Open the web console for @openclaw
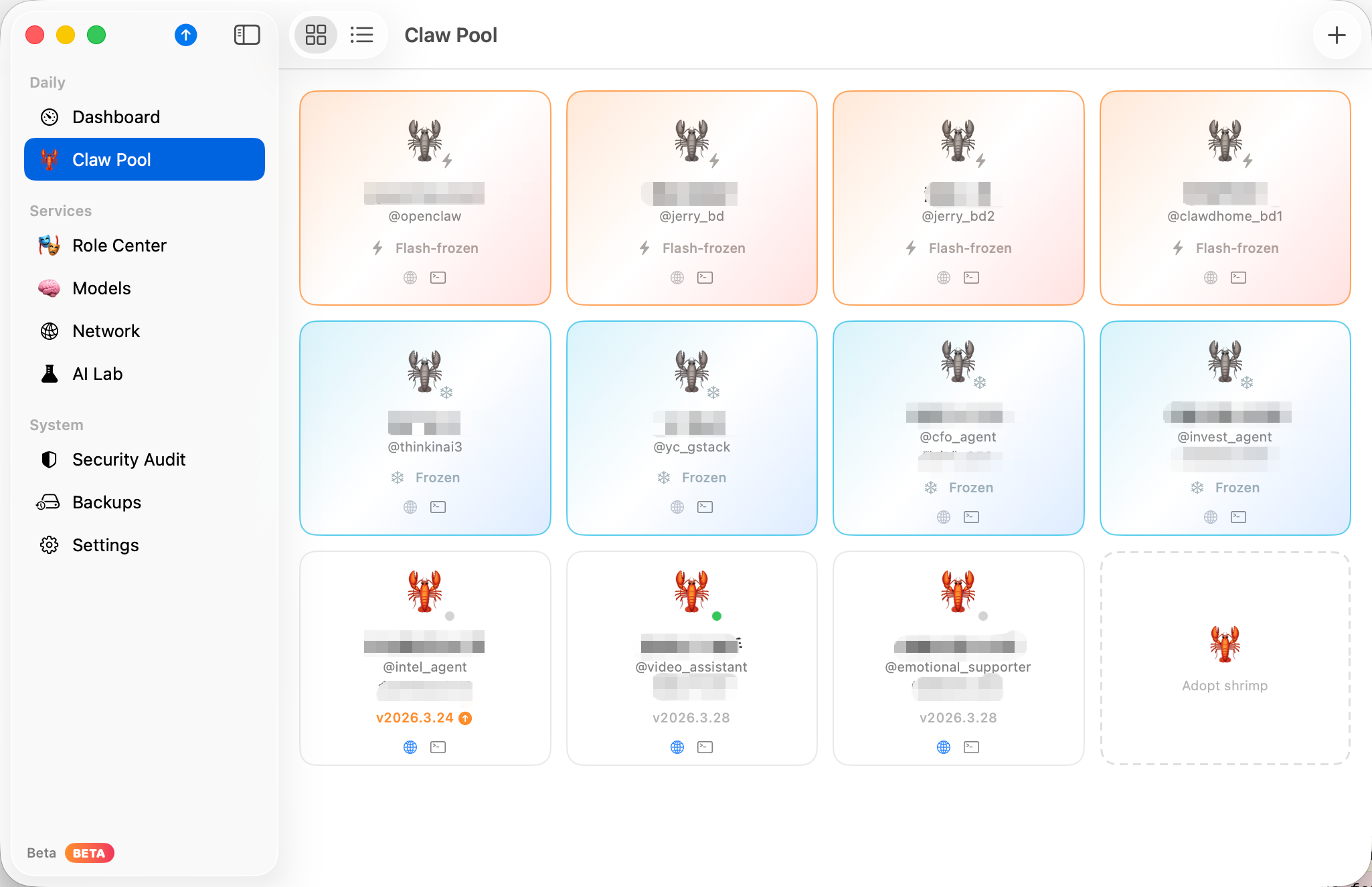This screenshot has height=887, width=1372. [x=410, y=277]
